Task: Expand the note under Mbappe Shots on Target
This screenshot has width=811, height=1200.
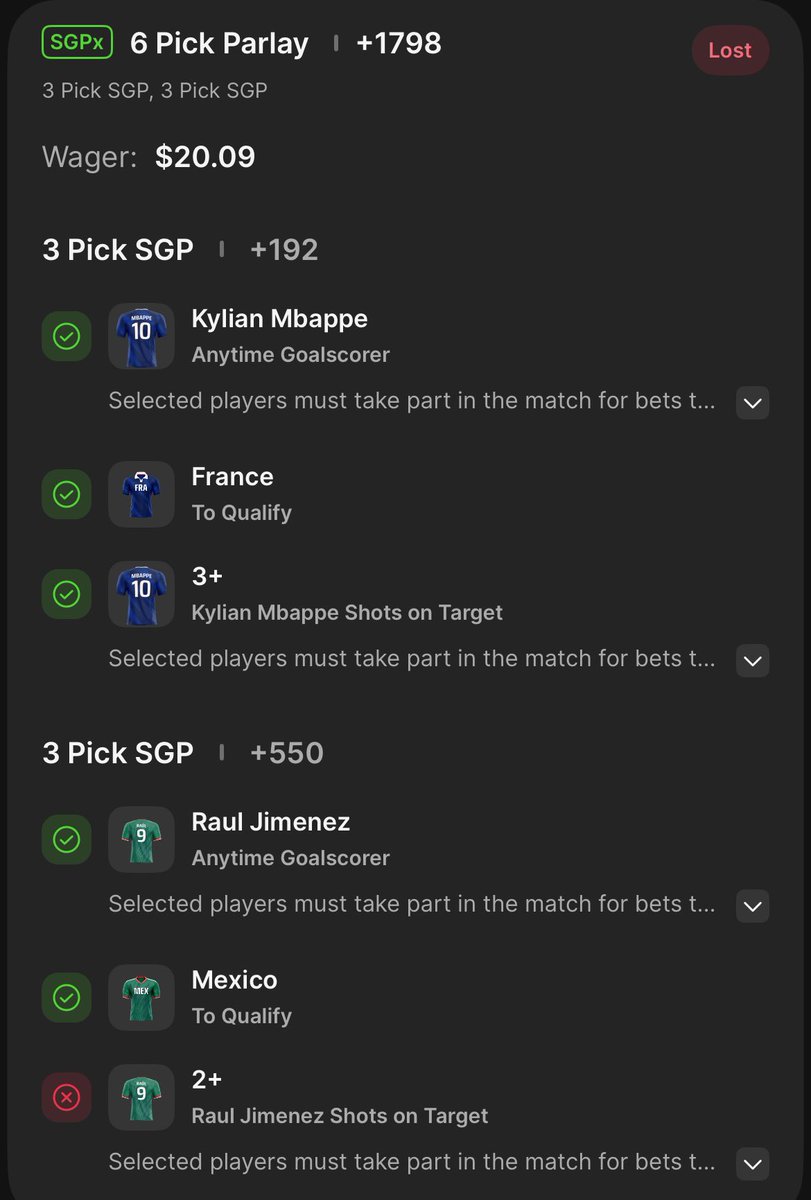Action: tap(753, 660)
